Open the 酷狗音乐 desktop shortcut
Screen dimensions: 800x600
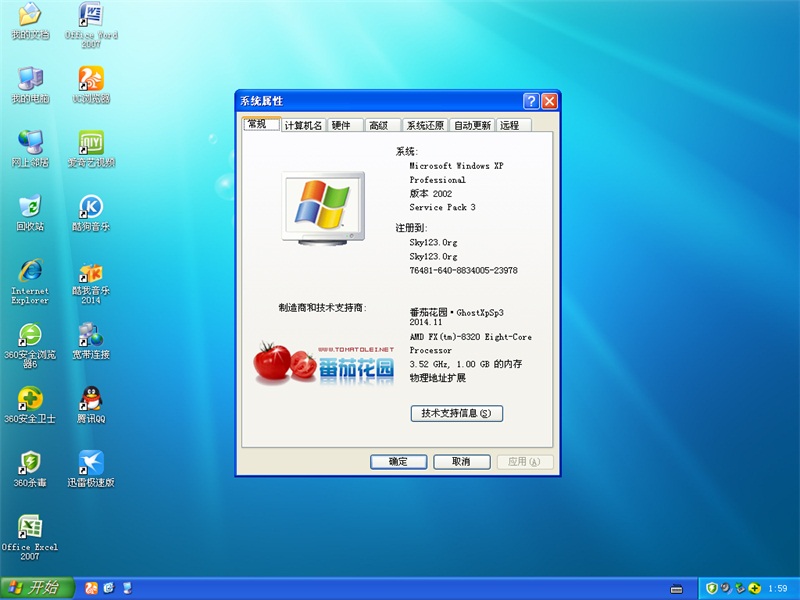[91, 207]
